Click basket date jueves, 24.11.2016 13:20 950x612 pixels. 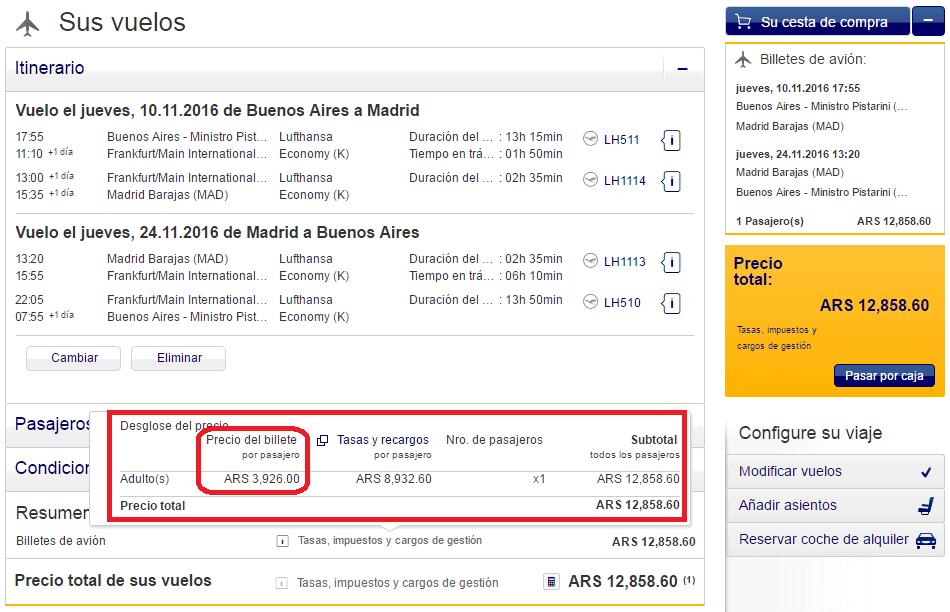point(797,155)
